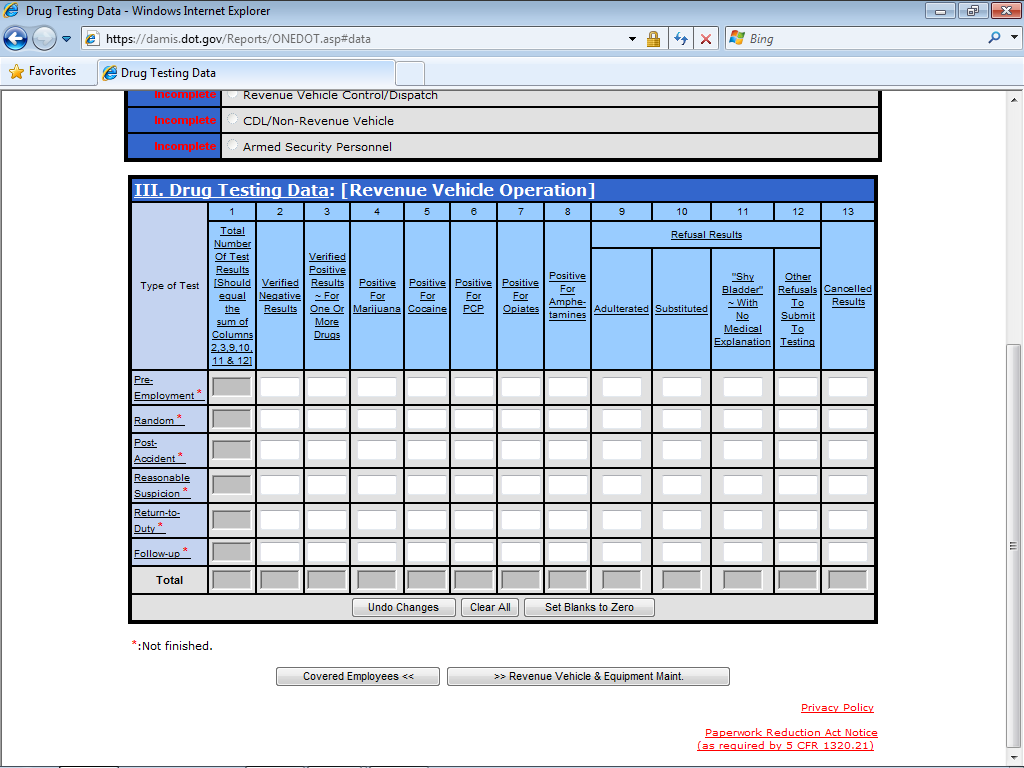
Task: Select CDL/Non-Revenue Vehicle radio button
Action: pyautogui.click(x=233, y=120)
